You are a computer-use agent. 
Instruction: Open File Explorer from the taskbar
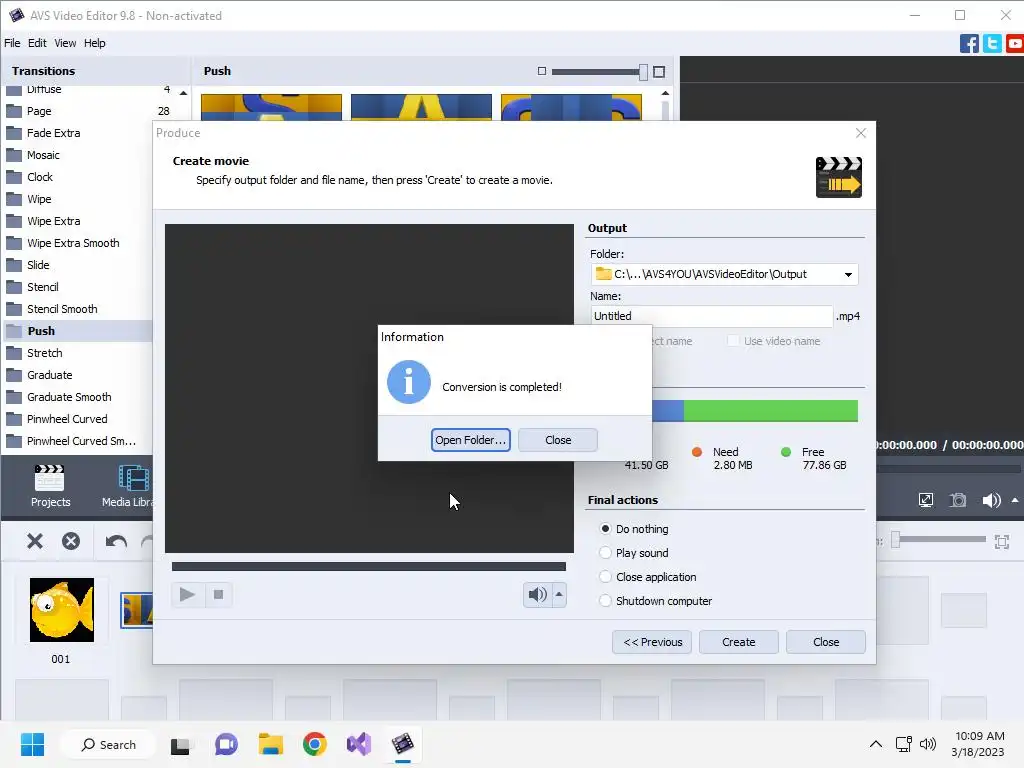click(270, 744)
